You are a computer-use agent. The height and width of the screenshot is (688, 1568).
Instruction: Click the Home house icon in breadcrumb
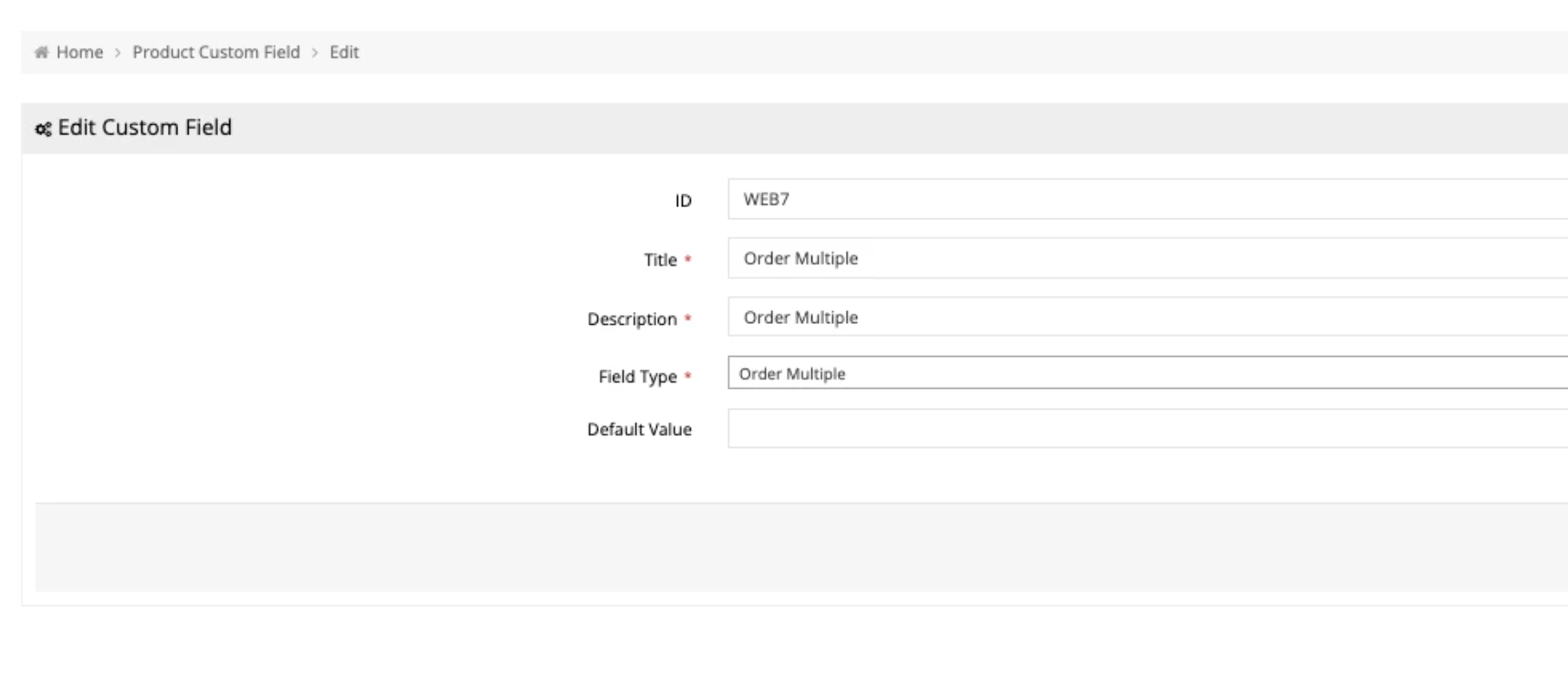[x=41, y=53]
